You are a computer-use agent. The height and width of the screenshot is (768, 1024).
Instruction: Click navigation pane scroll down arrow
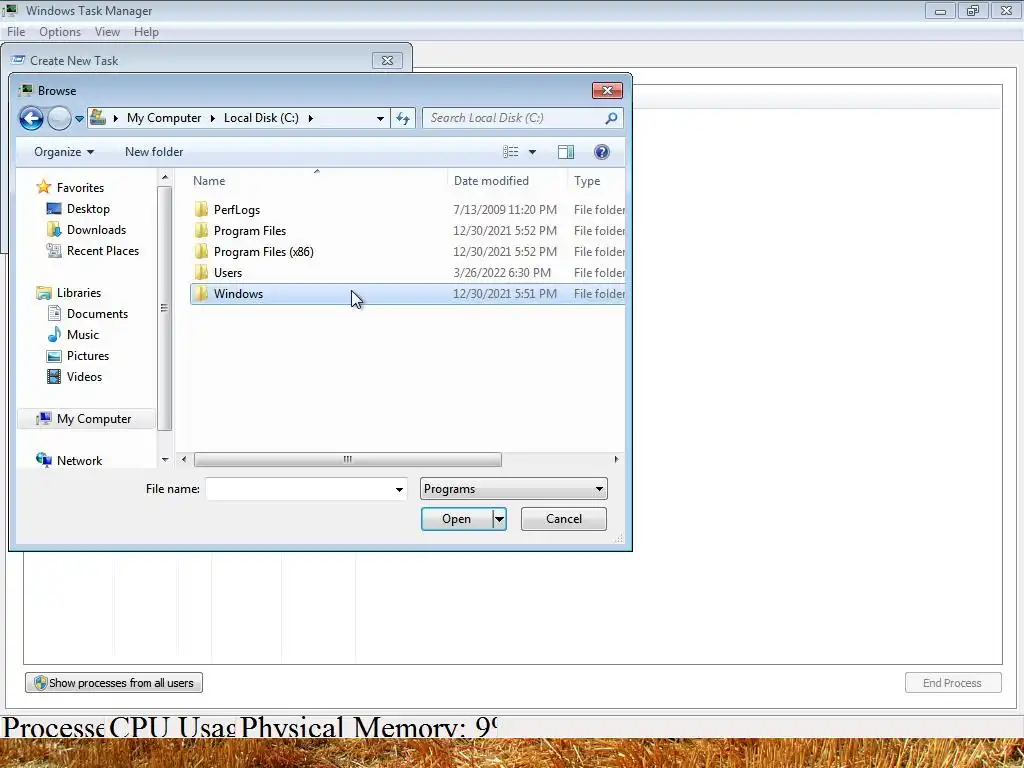click(x=165, y=460)
